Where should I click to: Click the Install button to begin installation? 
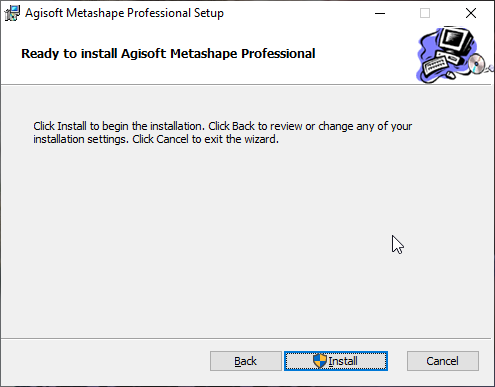pos(336,361)
